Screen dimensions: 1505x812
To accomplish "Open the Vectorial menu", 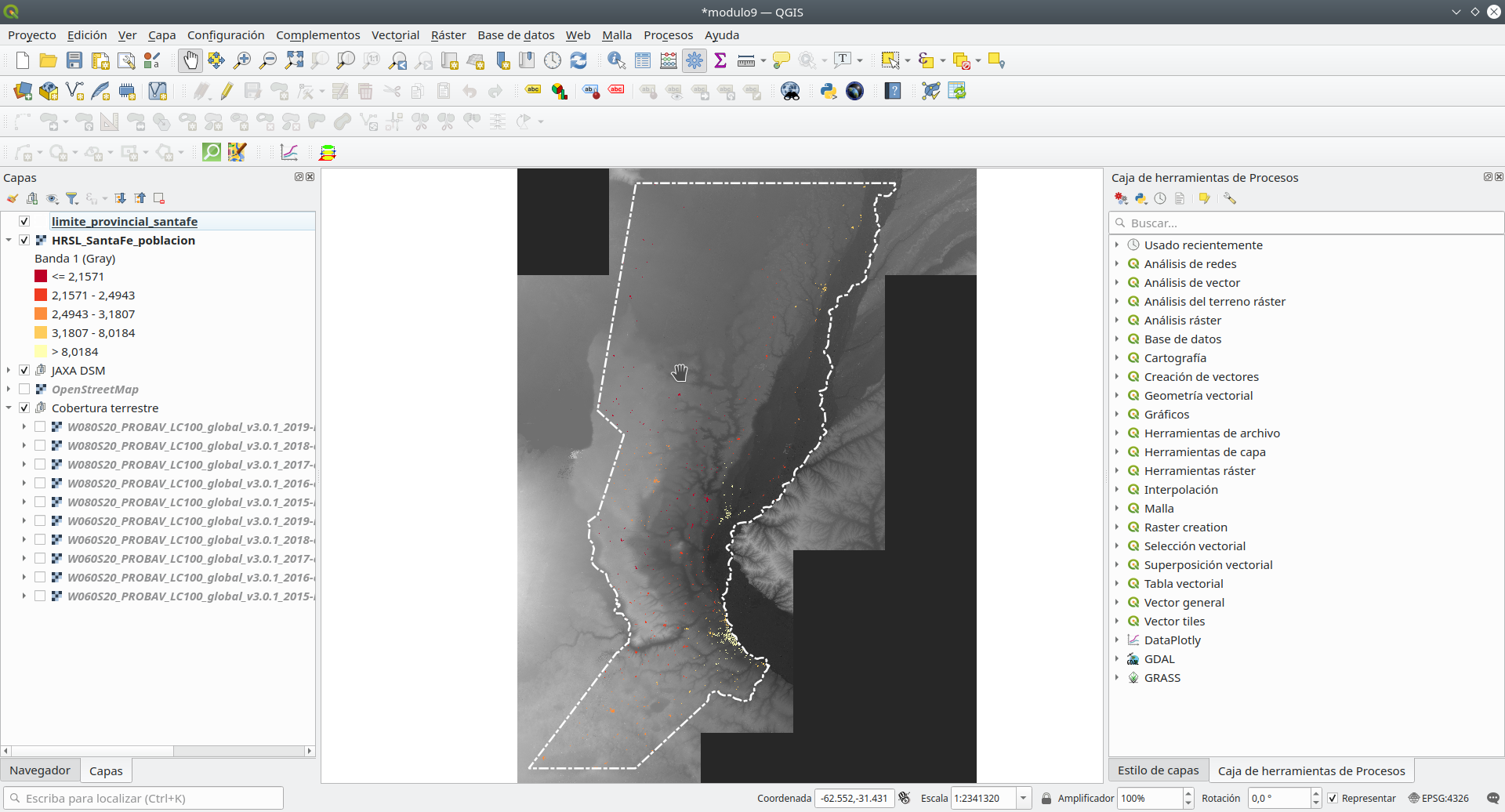I will tap(395, 34).
